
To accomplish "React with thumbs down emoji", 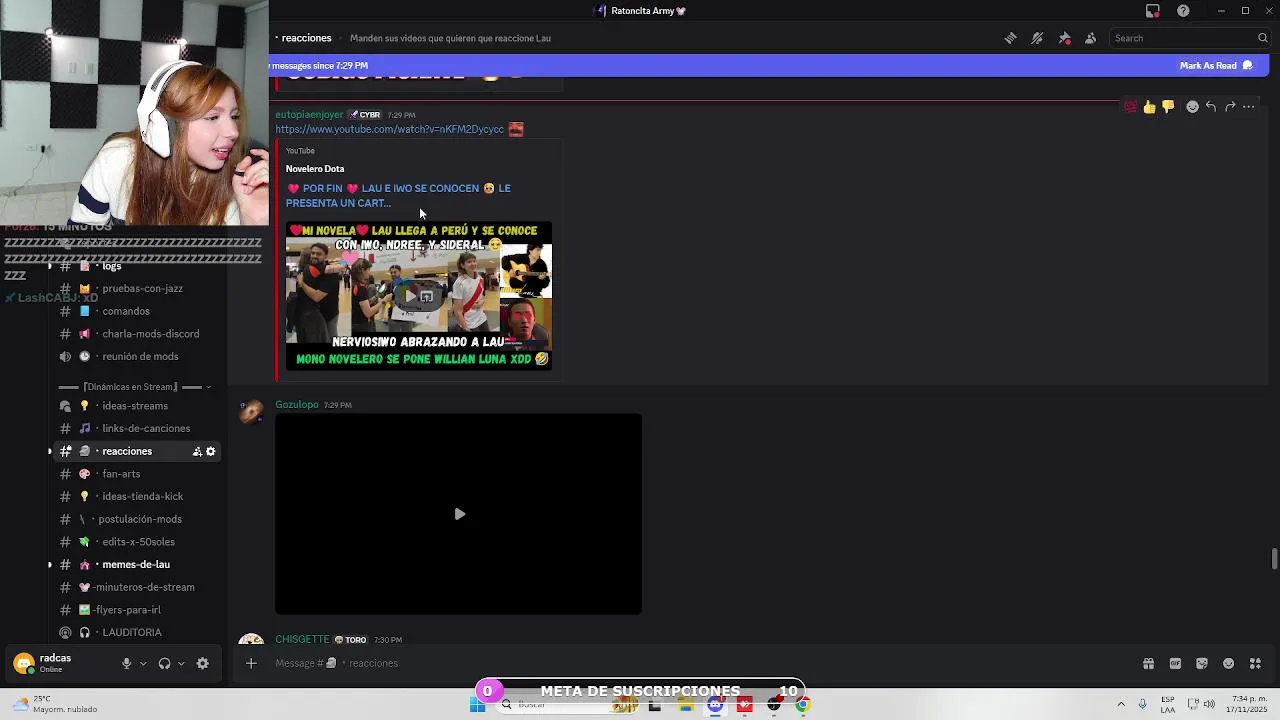I will tap(1168, 107).
